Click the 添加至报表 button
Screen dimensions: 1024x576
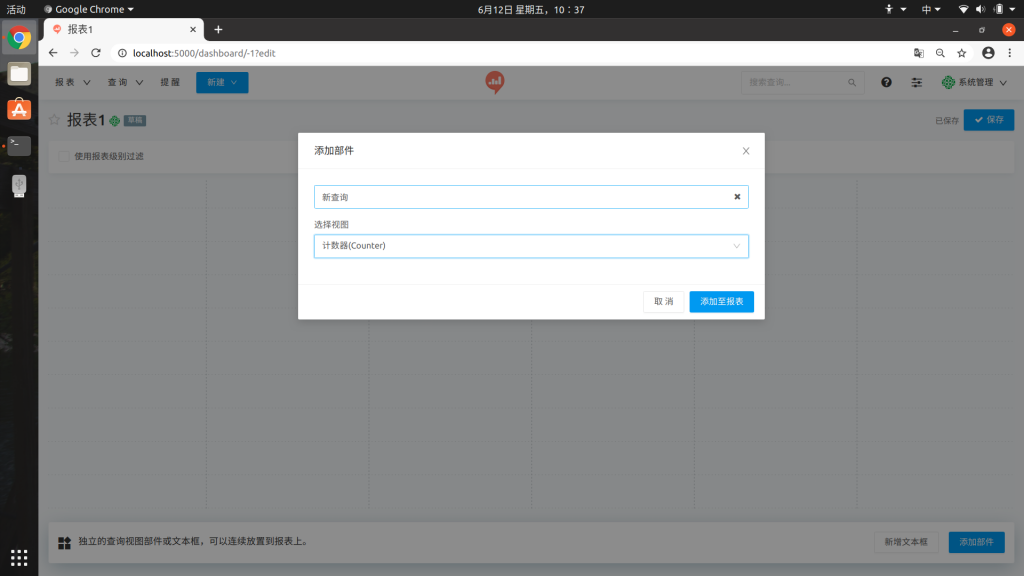[x=721, y=301]
